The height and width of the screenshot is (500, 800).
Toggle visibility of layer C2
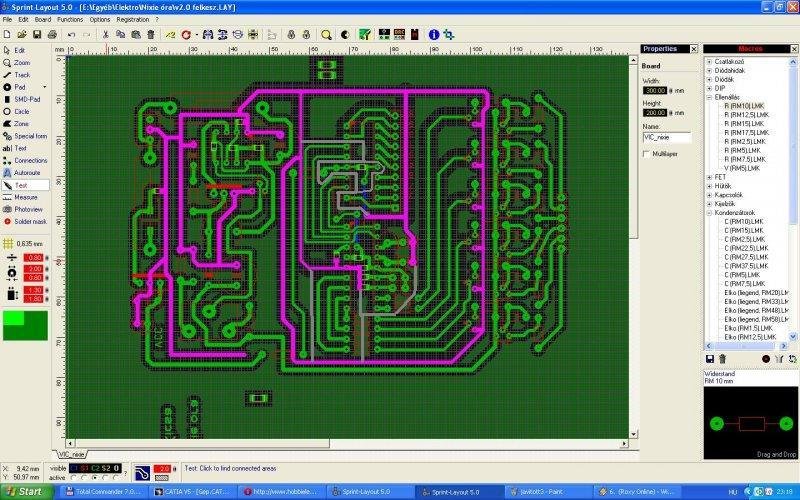[x=95, y=468]
